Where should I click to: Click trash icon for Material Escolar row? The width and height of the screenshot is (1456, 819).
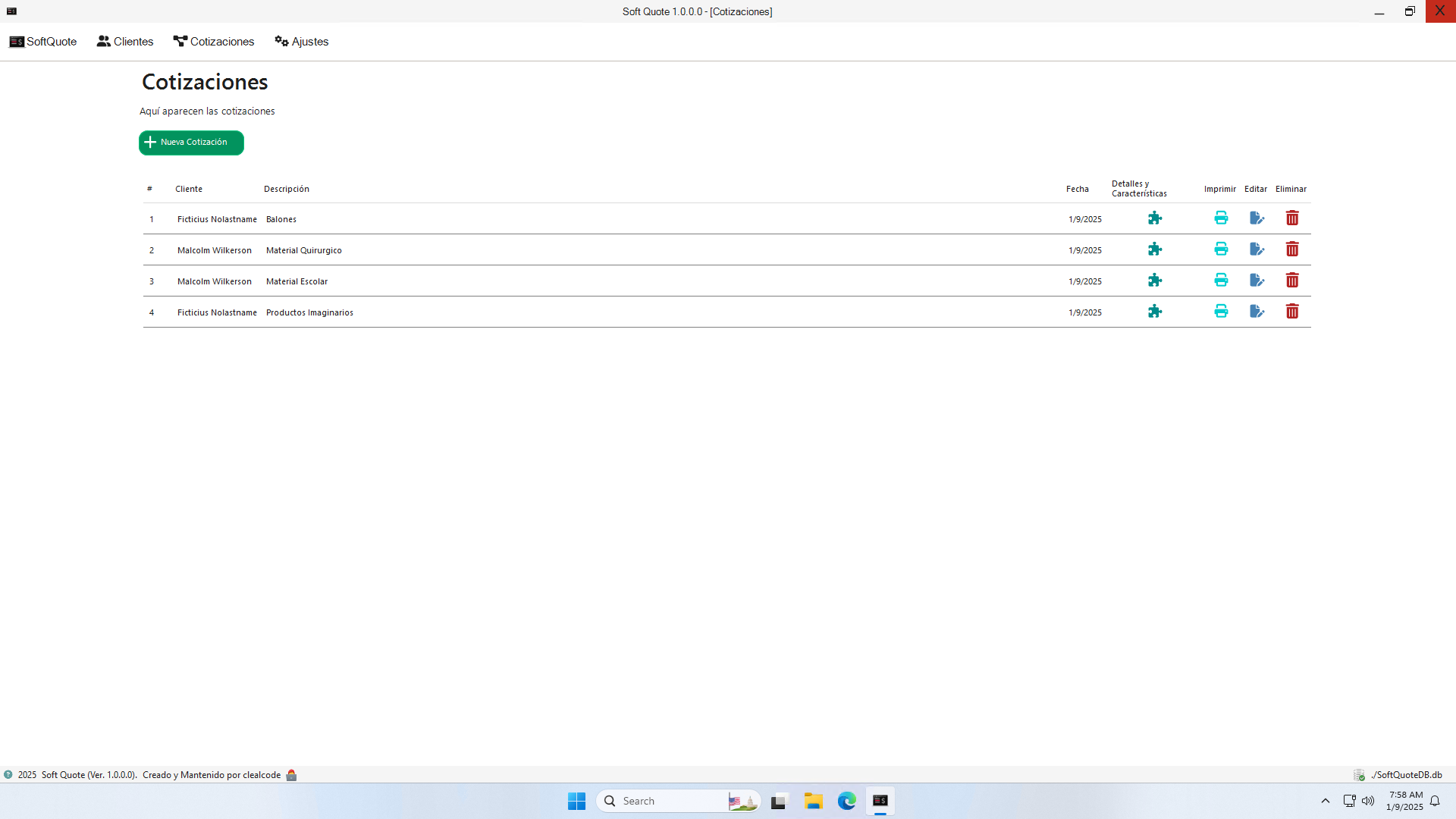tap(1292, 281)
